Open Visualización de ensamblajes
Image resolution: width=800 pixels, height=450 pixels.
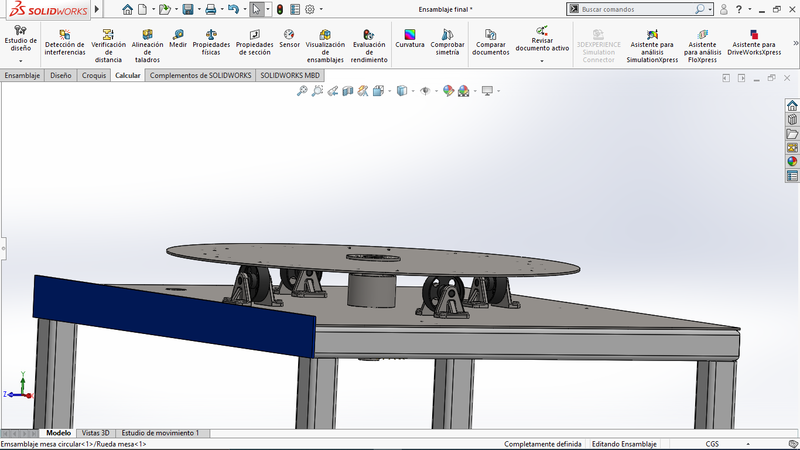(x=325, y=46)
